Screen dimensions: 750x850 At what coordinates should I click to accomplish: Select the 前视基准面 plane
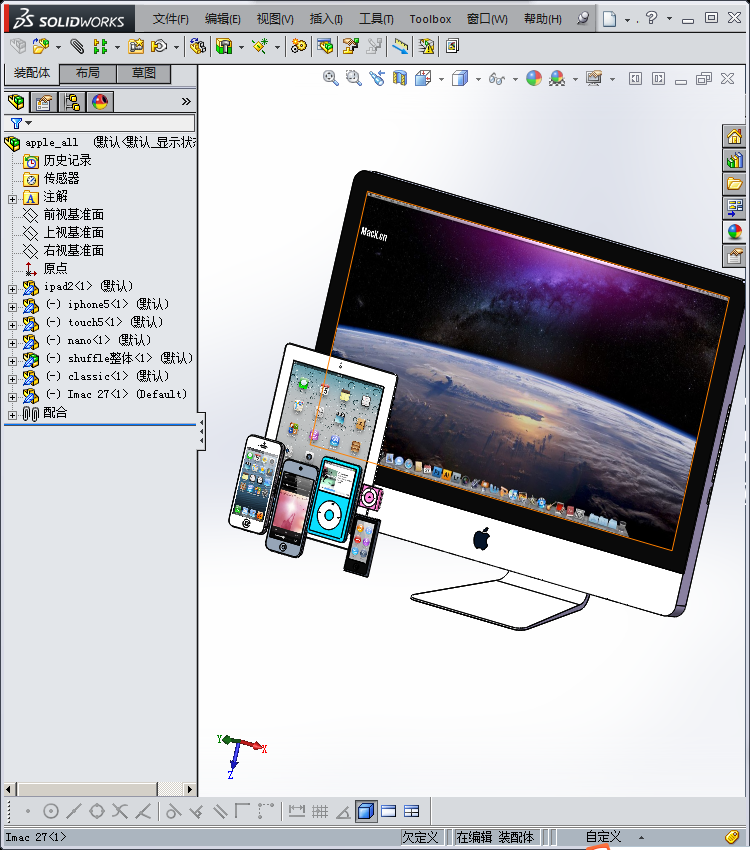pos(74,215)
